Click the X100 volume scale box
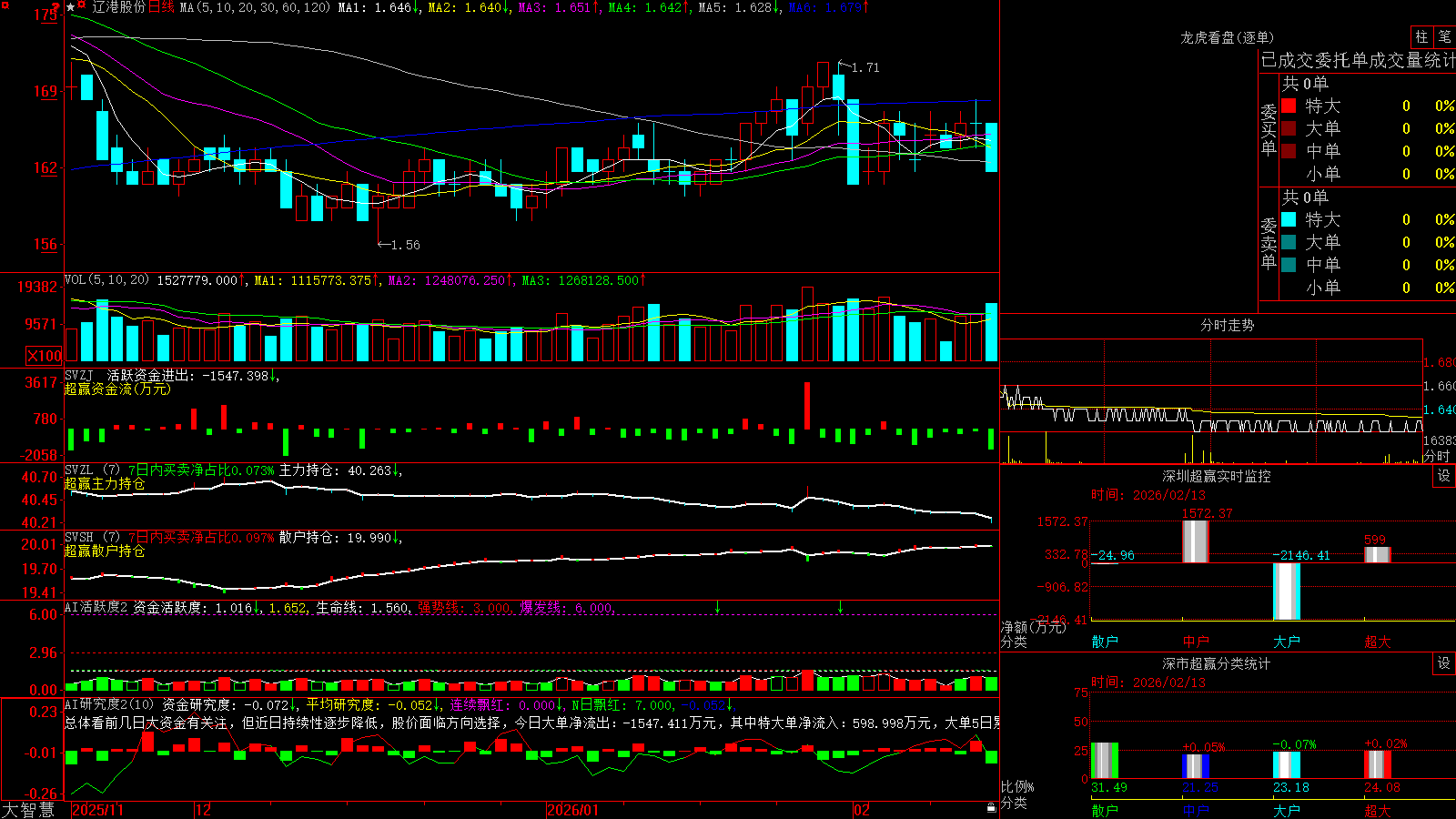The height and width of the screenshot is (819, 1456). pos(44,356)
